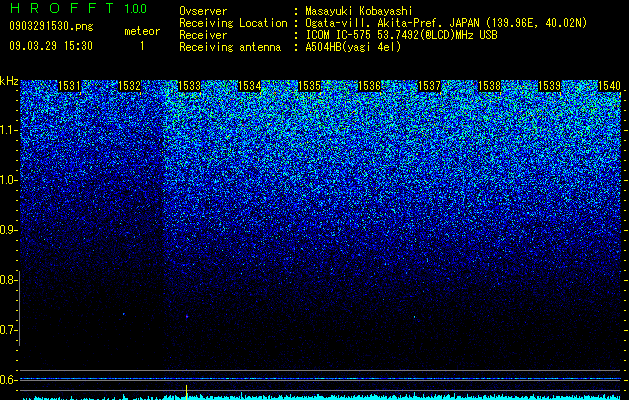Select the 1539 time label
This screenshot has width=629, height=400.
tap(550, 86)
